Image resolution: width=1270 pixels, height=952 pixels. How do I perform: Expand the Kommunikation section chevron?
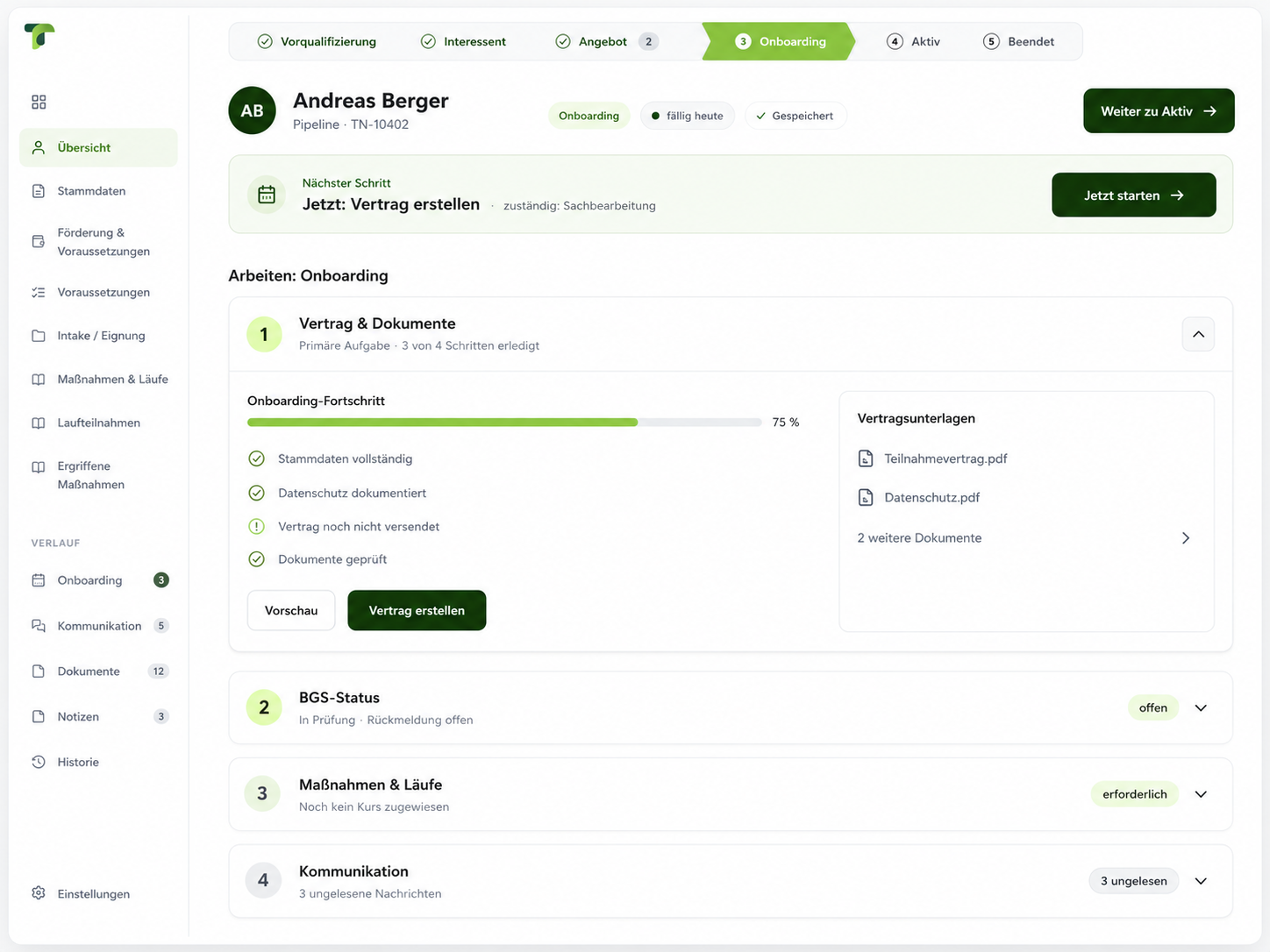coord(1201,881)
